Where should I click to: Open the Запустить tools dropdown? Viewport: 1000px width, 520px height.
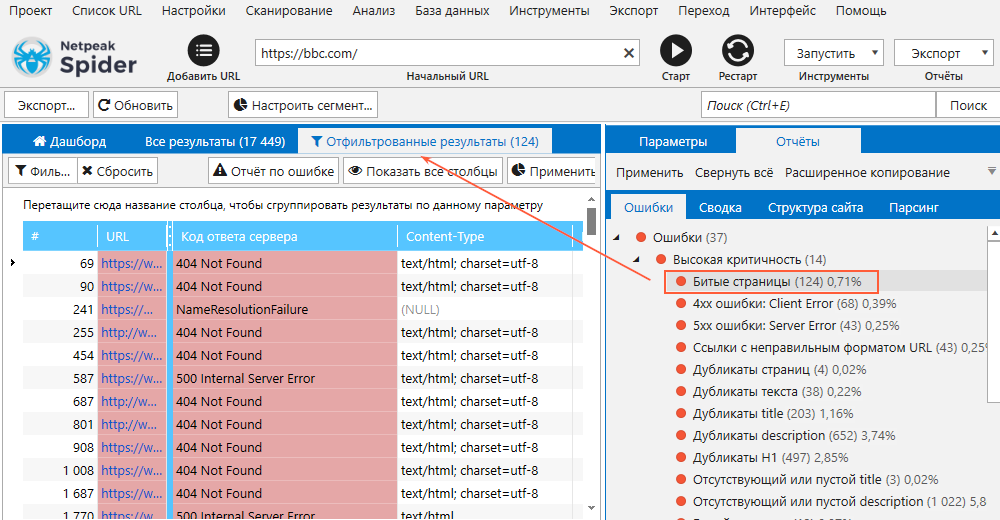coord(833,53)
